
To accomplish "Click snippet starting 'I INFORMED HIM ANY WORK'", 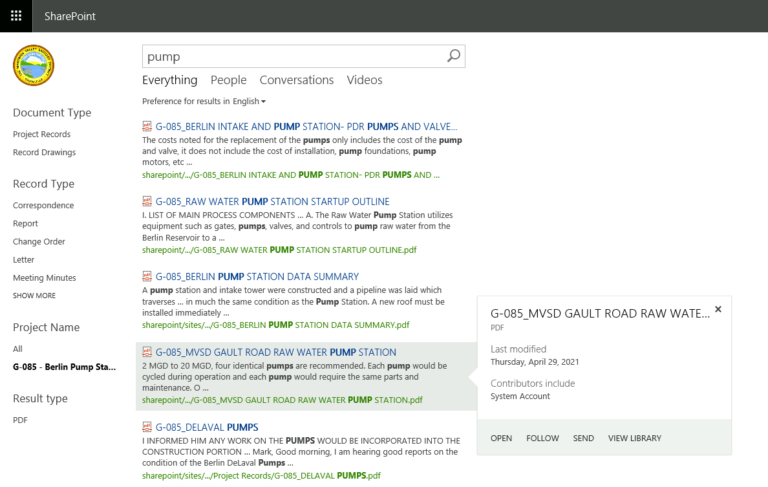I will click(x=301, y=452).
